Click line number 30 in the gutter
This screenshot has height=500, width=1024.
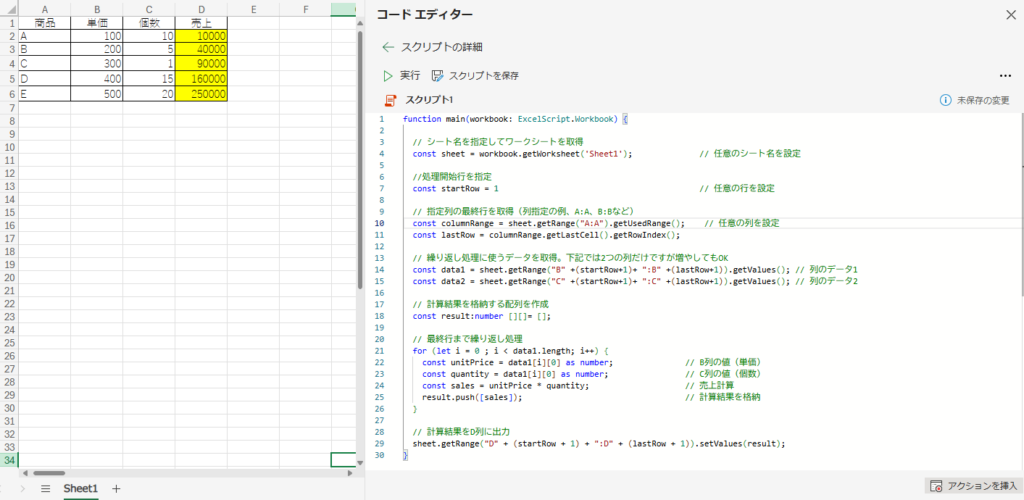pos(379,455)
